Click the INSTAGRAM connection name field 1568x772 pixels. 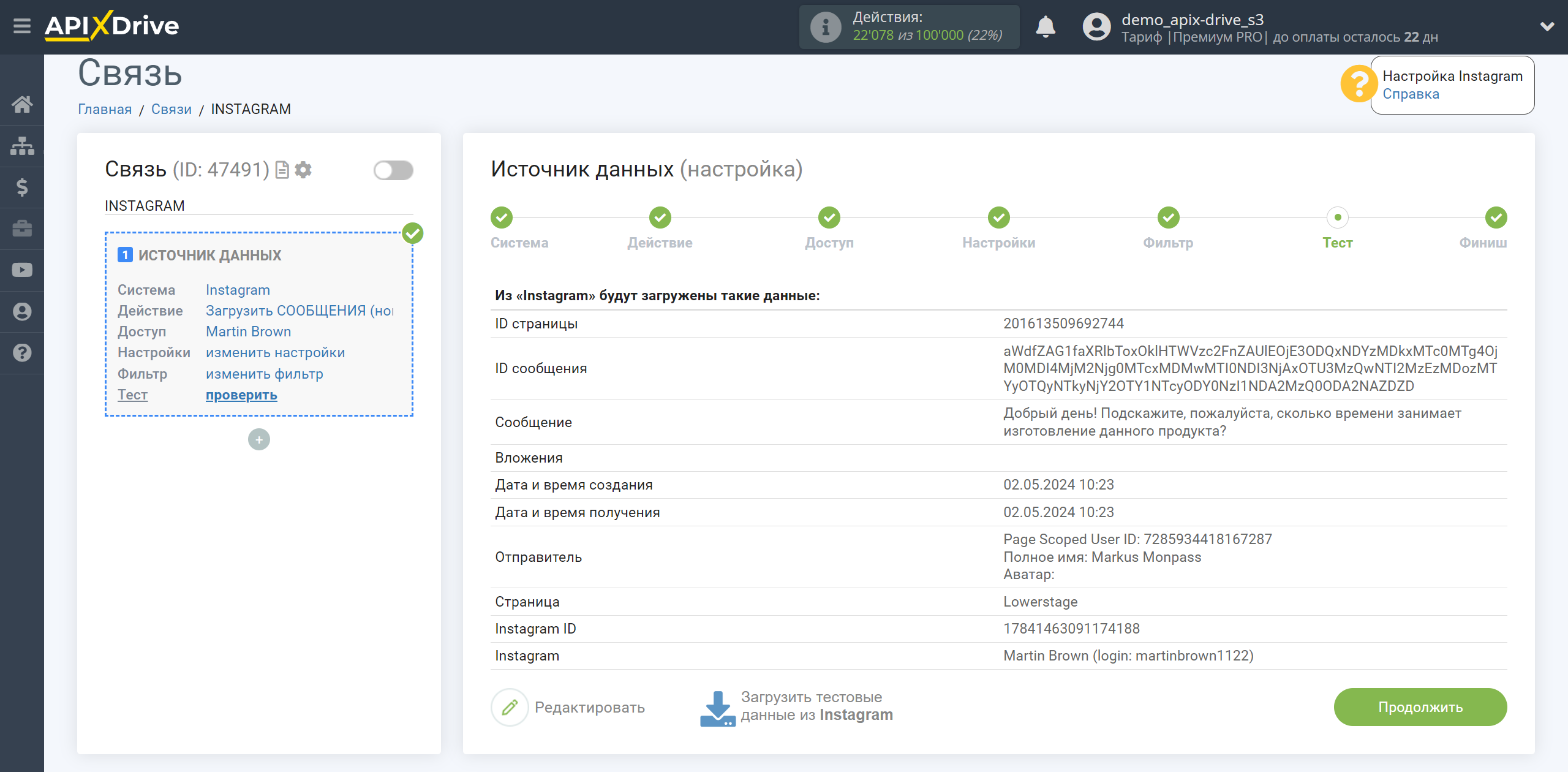coord(259,206)
